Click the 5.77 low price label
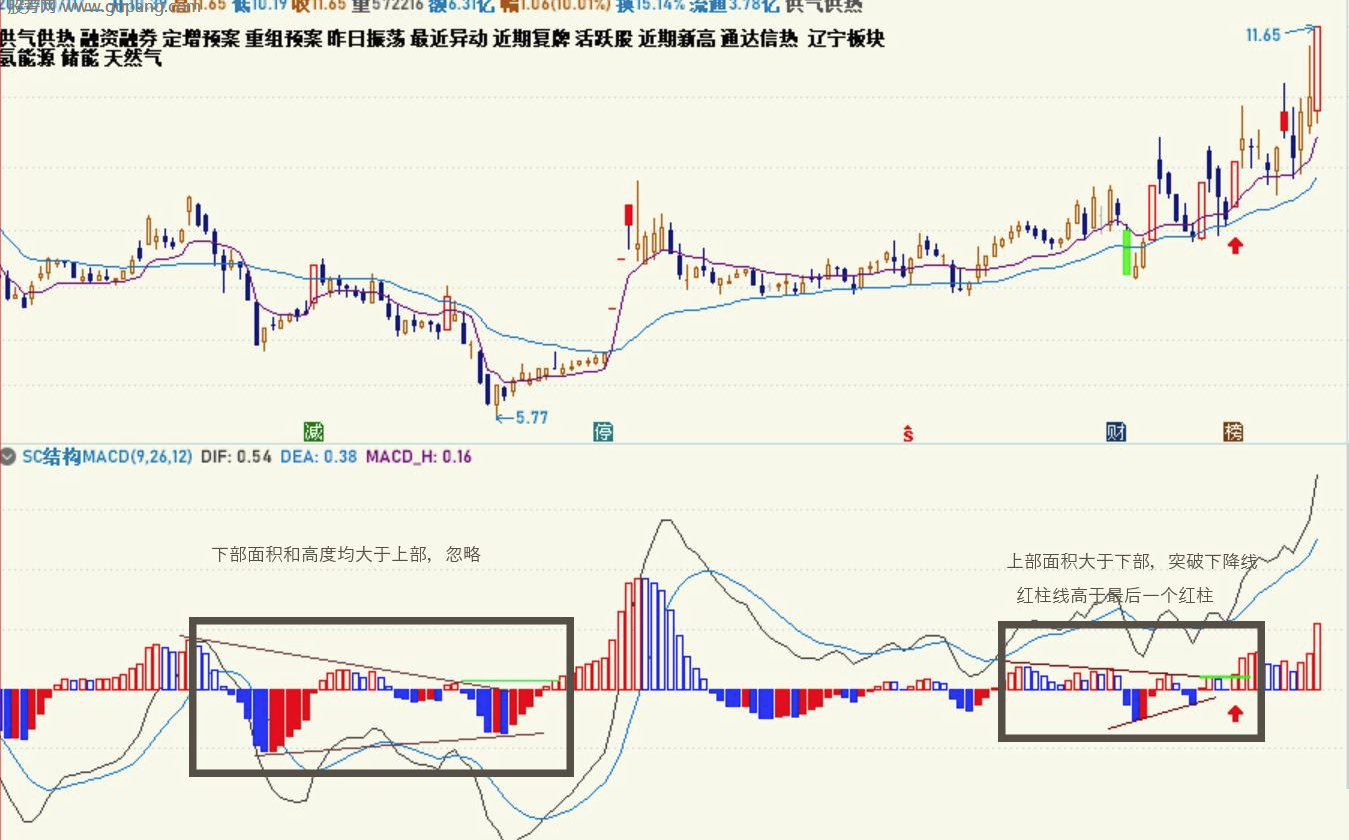1349x840 pixels. [x=531, y=417]
